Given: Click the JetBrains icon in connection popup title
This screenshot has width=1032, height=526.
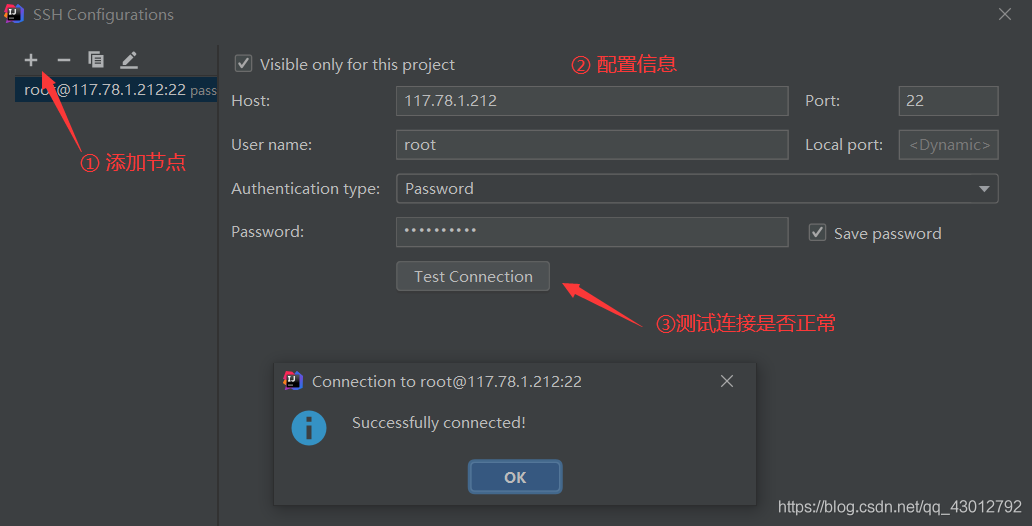Looking at the screenshot, I should click(293, 381).
